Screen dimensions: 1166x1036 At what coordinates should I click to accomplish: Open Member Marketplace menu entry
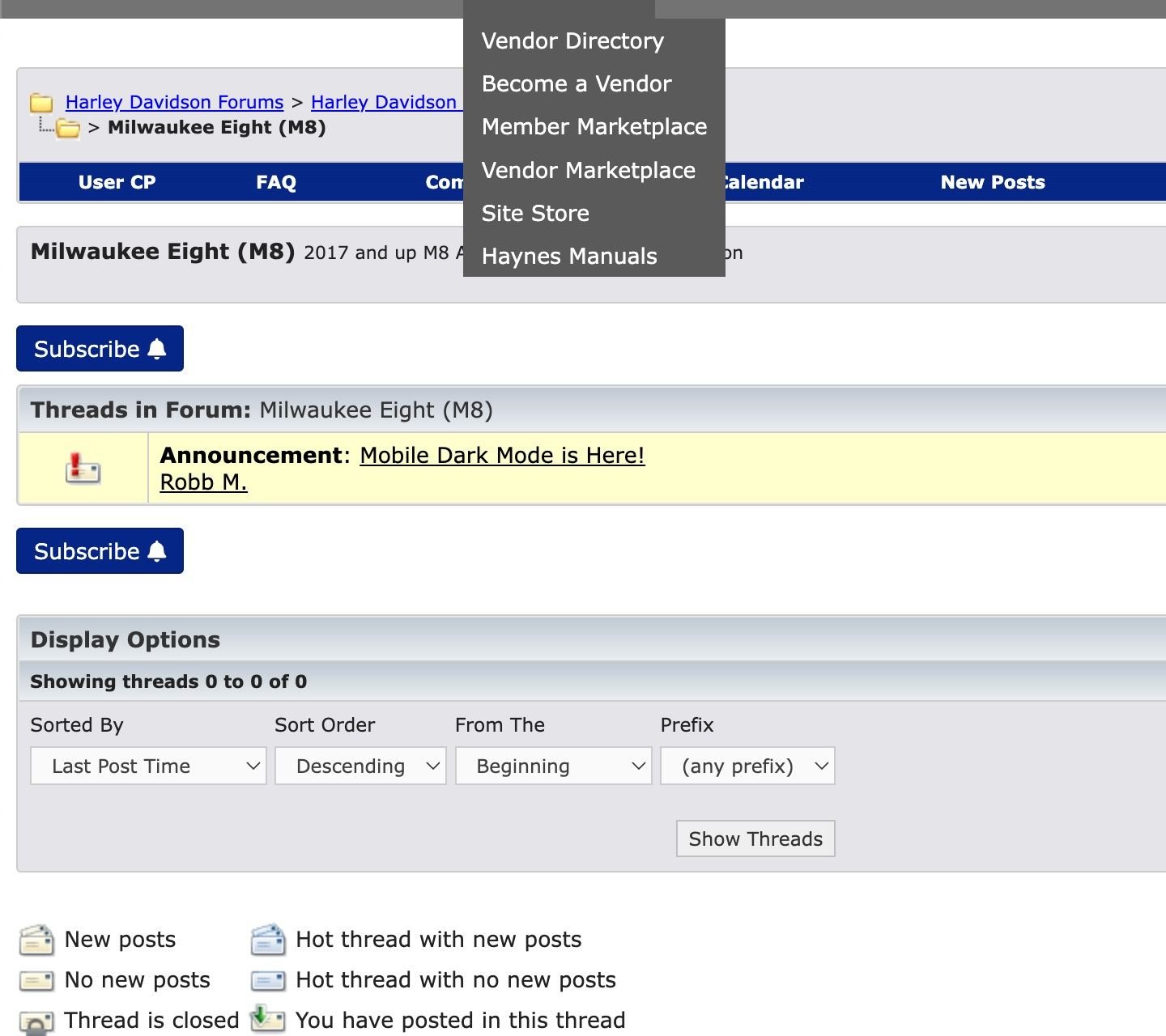[594, 127]
